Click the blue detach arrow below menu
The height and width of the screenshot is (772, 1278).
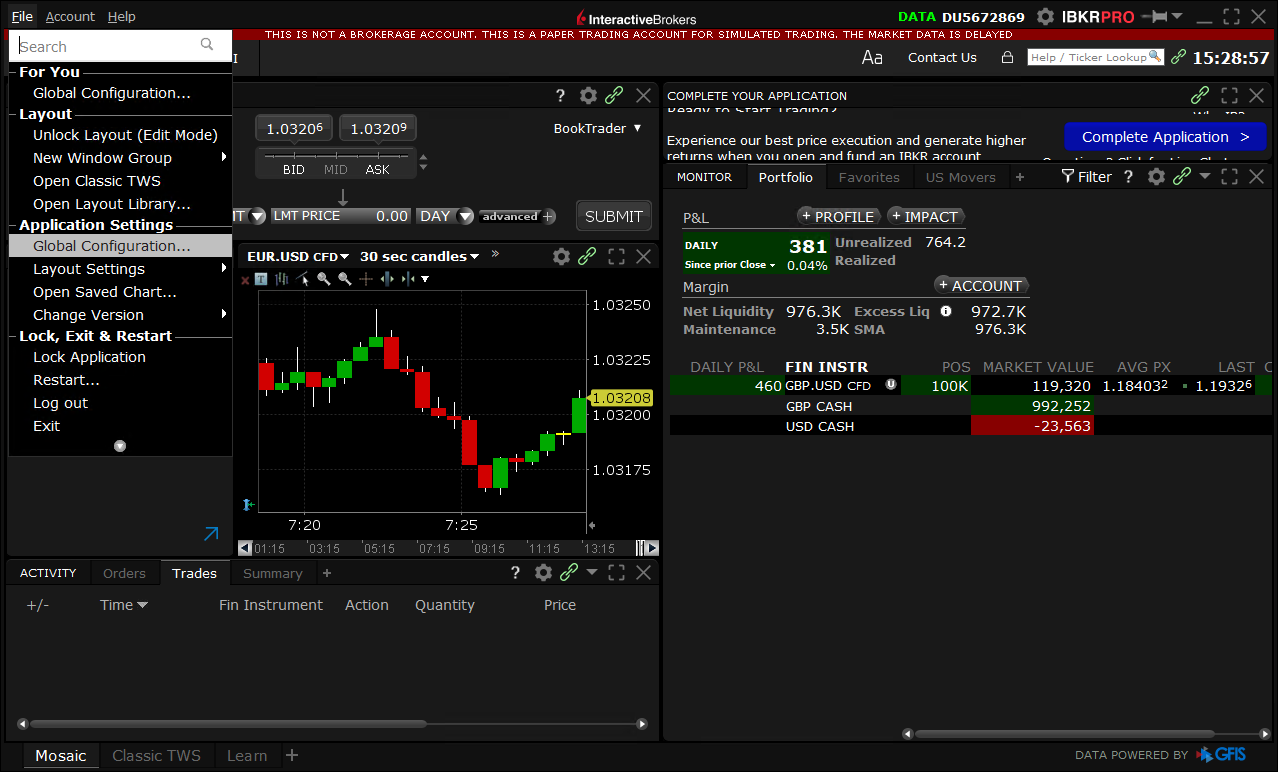211,535
